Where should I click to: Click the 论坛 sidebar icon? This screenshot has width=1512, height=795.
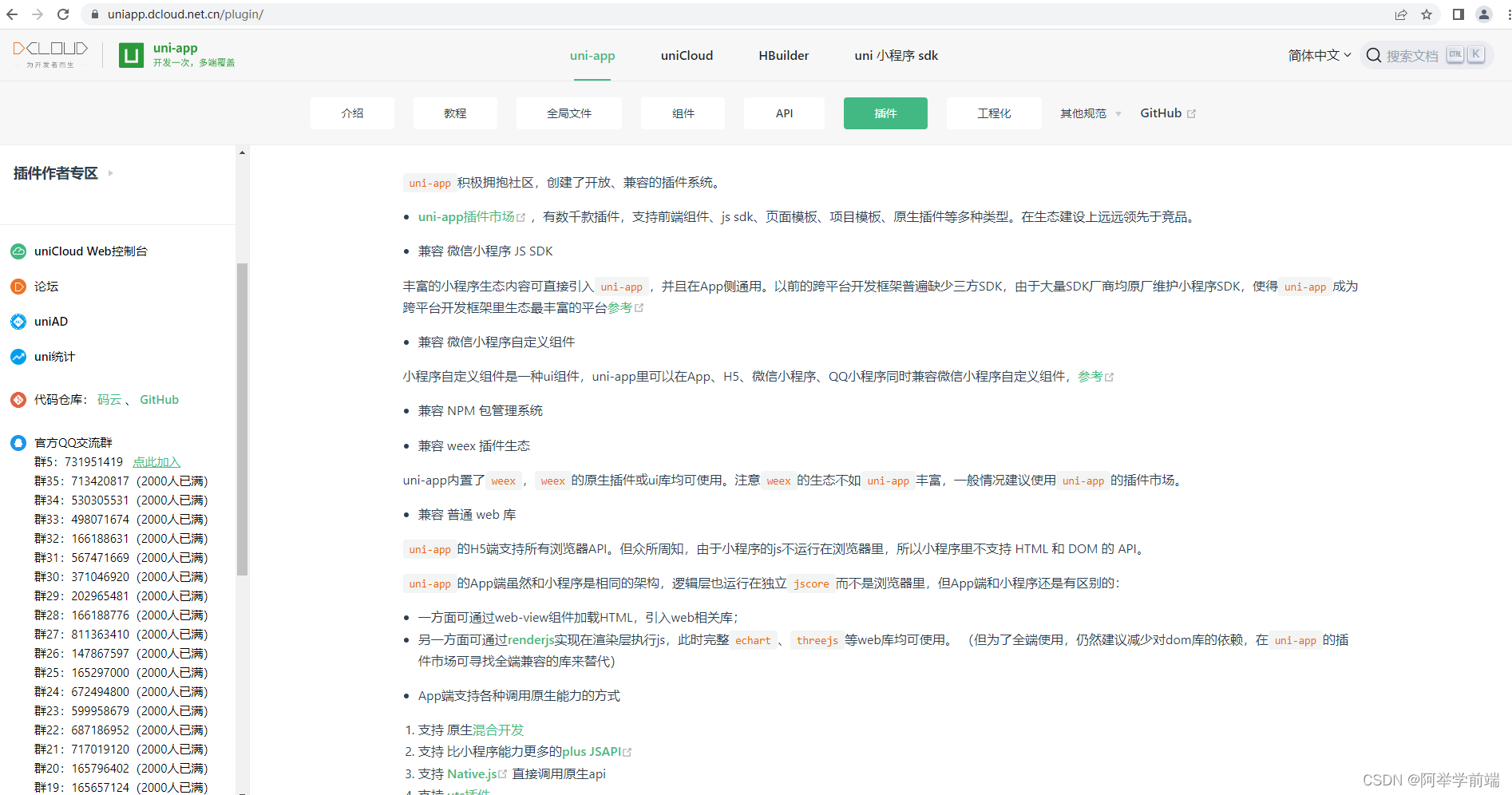click(x=18, y=287)
